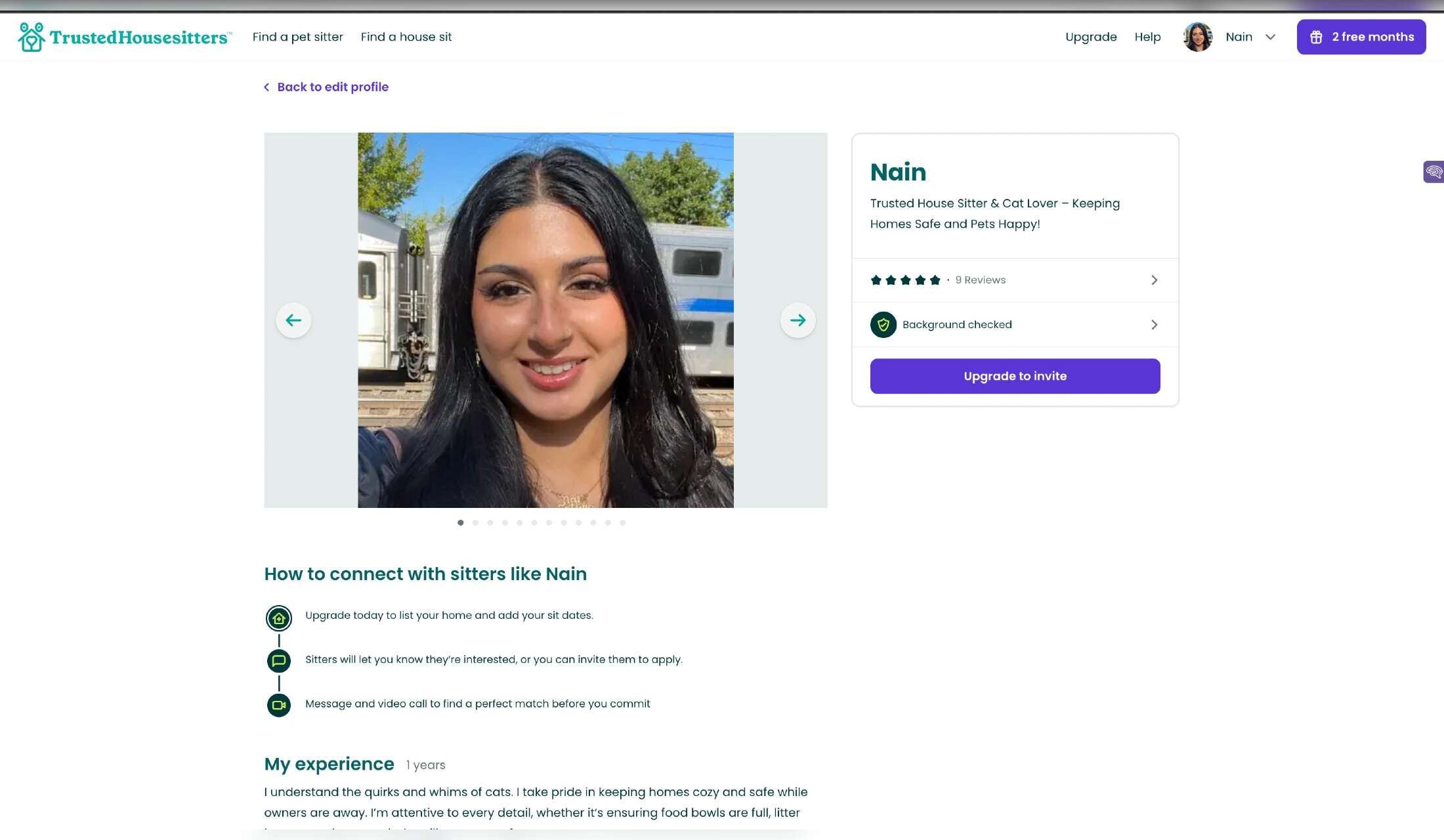Click the Upgrade to invite button
Screen dimensions: 1444x840
click(x=1015, y=376)
